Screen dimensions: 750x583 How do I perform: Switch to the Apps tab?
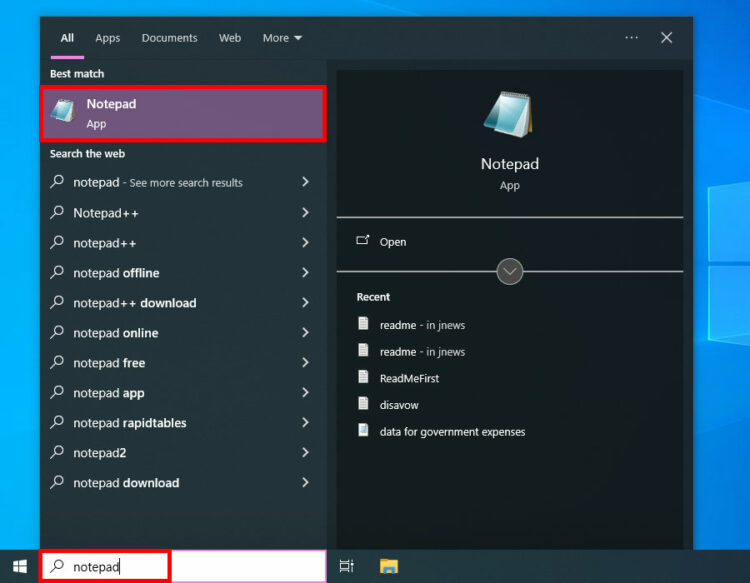[x=107, y=38]
